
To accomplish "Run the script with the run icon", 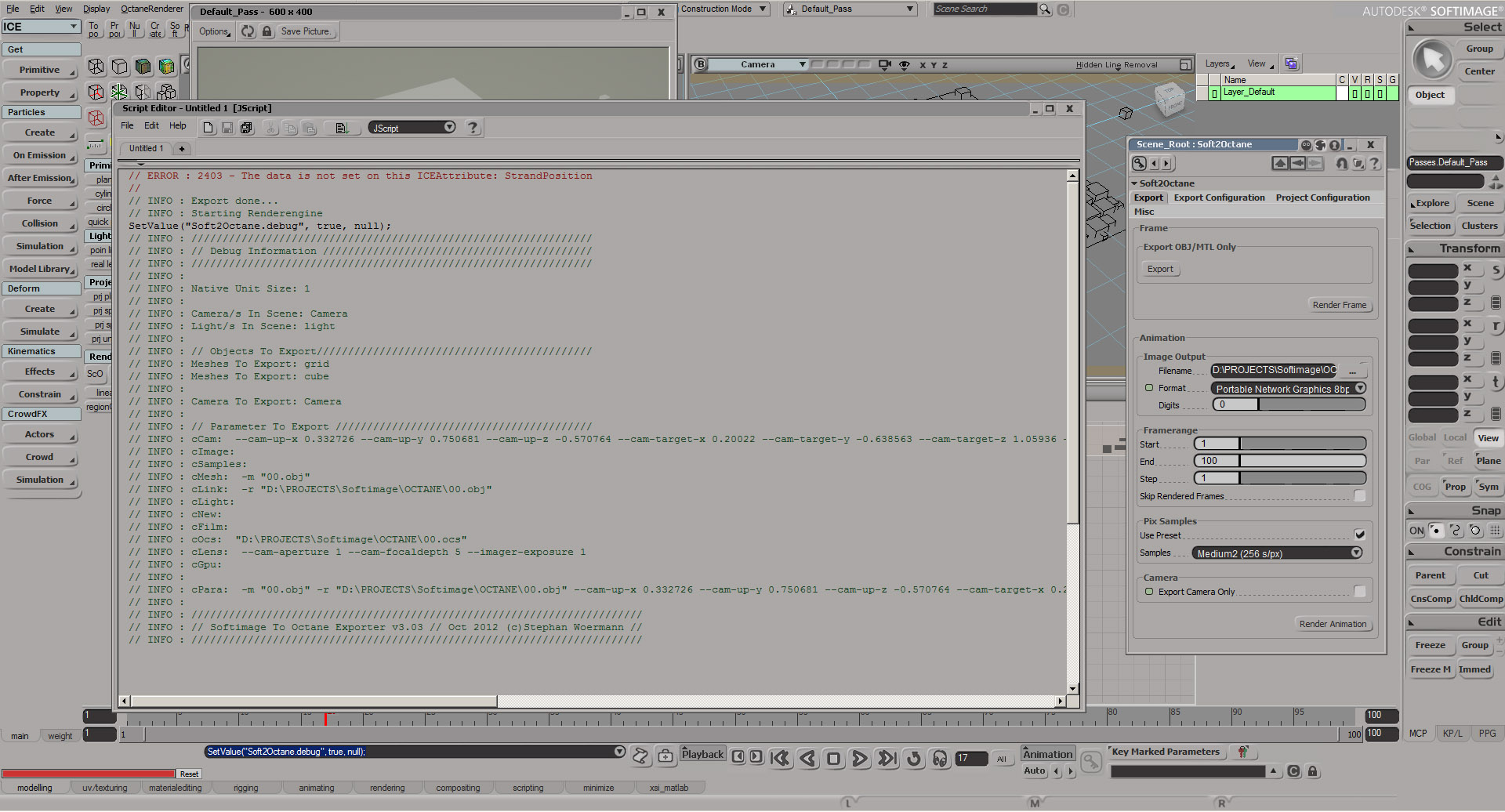I will point(342,128).
